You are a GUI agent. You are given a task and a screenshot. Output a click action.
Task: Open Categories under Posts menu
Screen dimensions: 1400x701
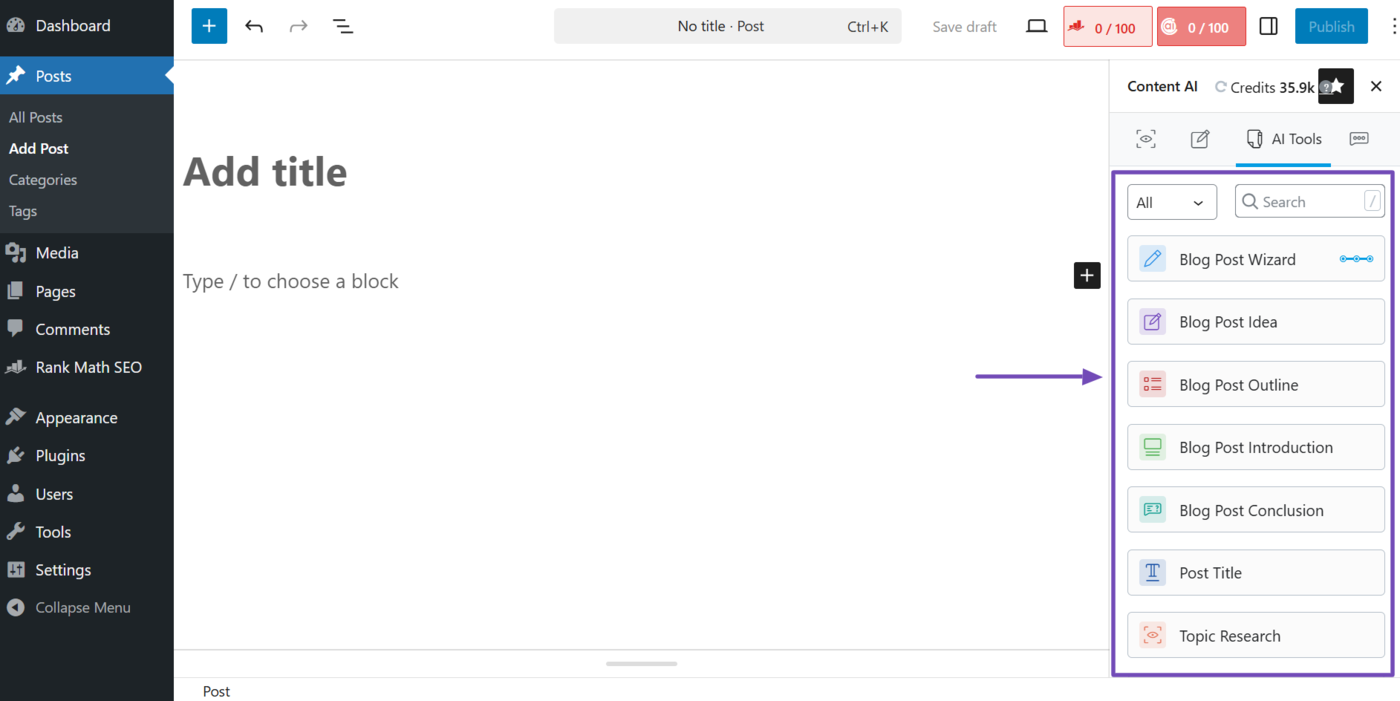[43, 180]
